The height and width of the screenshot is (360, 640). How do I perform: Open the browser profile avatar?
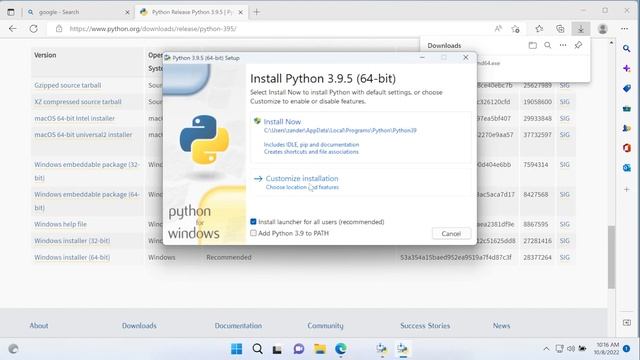coord(602,29)
